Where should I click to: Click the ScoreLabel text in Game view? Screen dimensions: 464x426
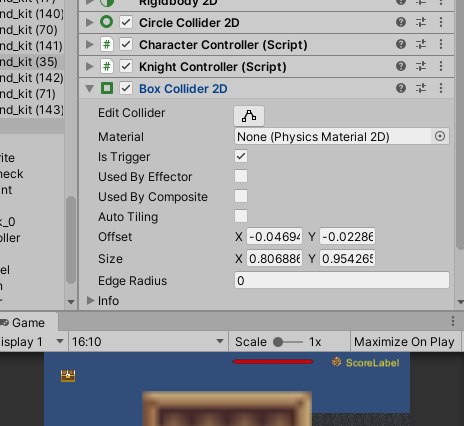pos(372,363)
